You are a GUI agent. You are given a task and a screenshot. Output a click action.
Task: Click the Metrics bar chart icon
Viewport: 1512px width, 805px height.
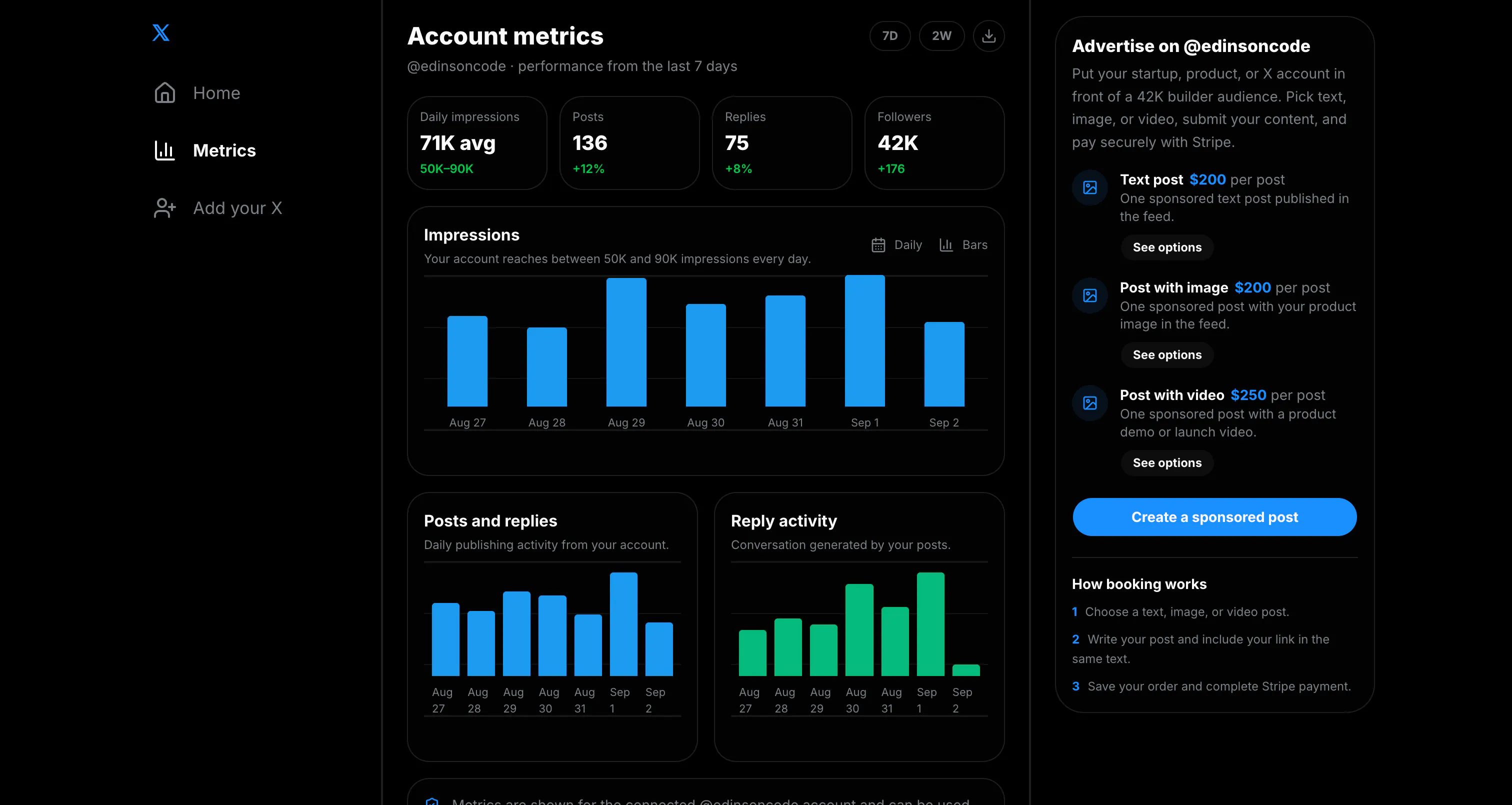165,150
